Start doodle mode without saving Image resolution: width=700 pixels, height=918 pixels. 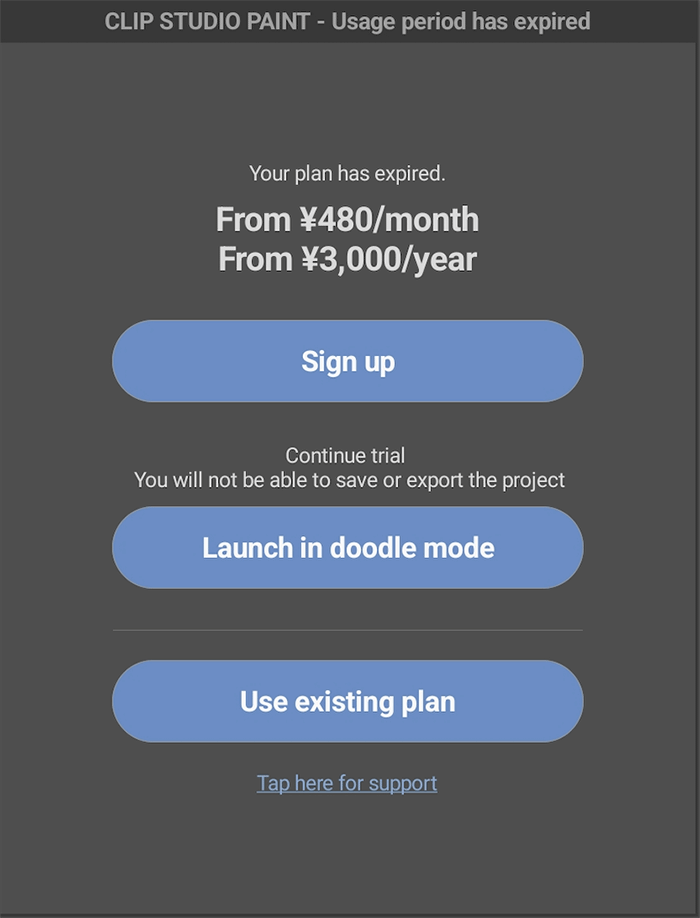347,547
